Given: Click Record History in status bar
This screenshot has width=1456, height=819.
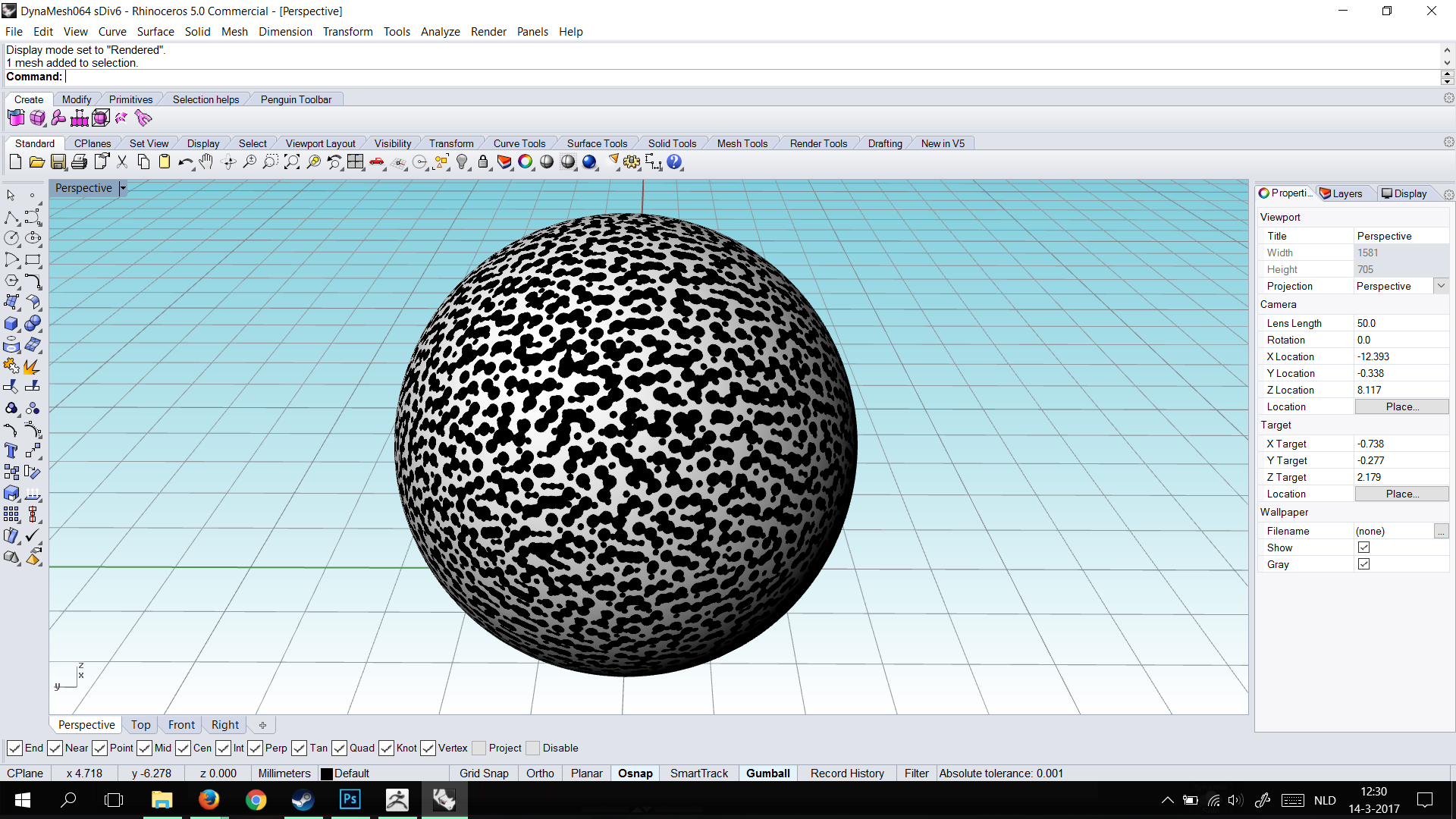Looking at the screenshot, I should tap(847, 773).
